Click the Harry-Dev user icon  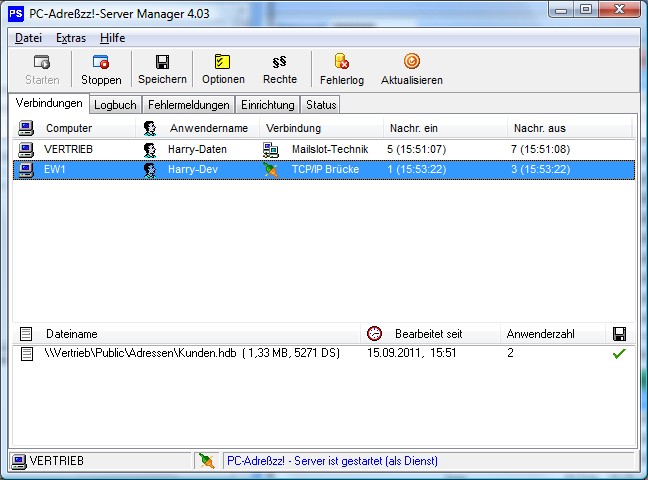(150, 170)
